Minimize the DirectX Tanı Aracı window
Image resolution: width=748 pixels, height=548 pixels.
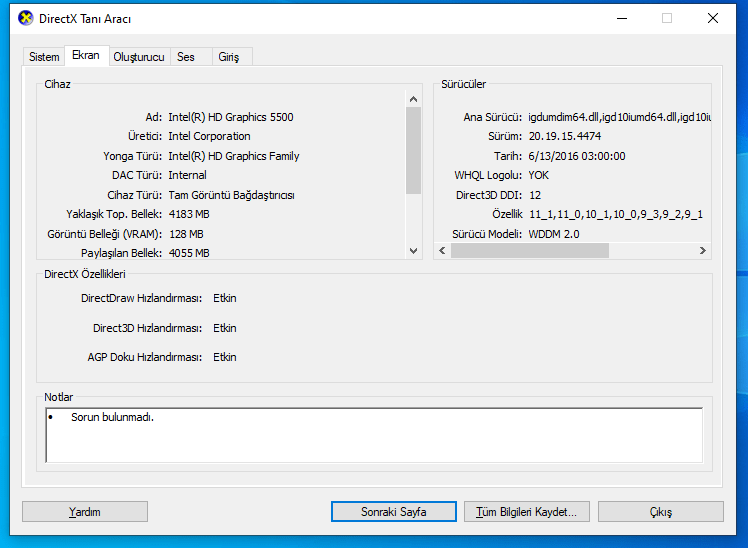(622, 18)
